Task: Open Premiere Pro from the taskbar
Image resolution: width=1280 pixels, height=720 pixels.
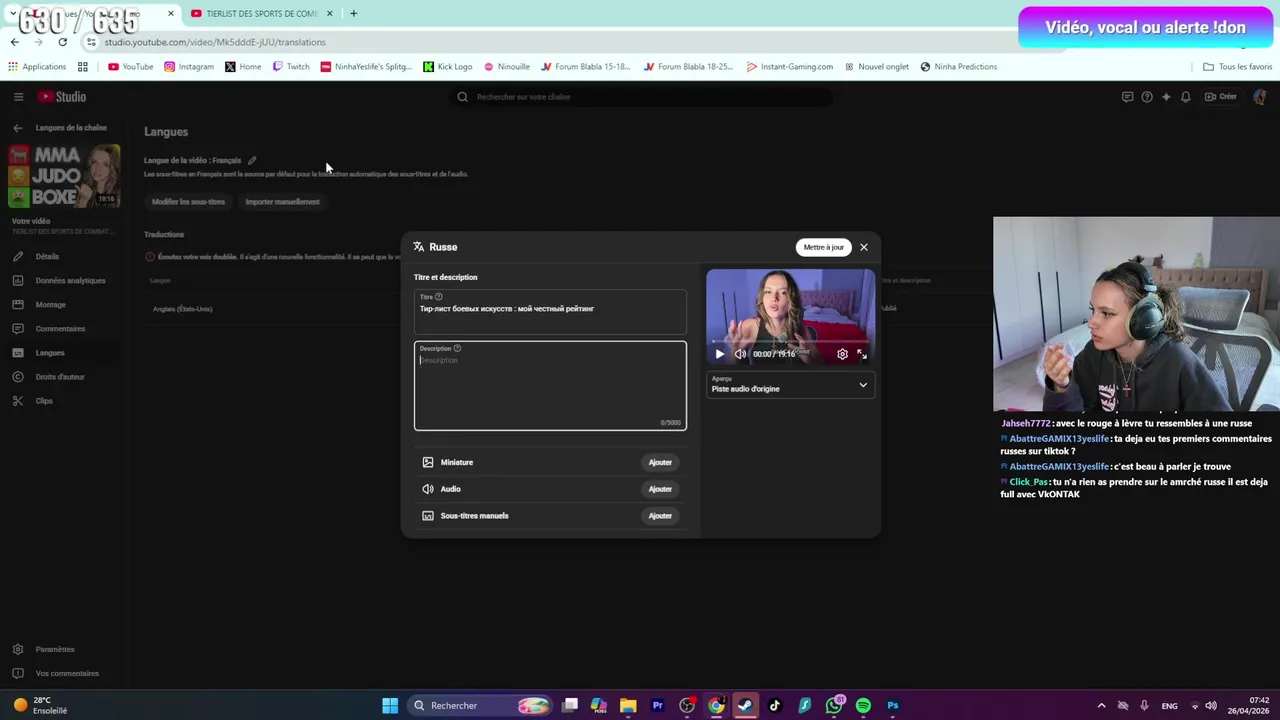Action: [657, 706]
